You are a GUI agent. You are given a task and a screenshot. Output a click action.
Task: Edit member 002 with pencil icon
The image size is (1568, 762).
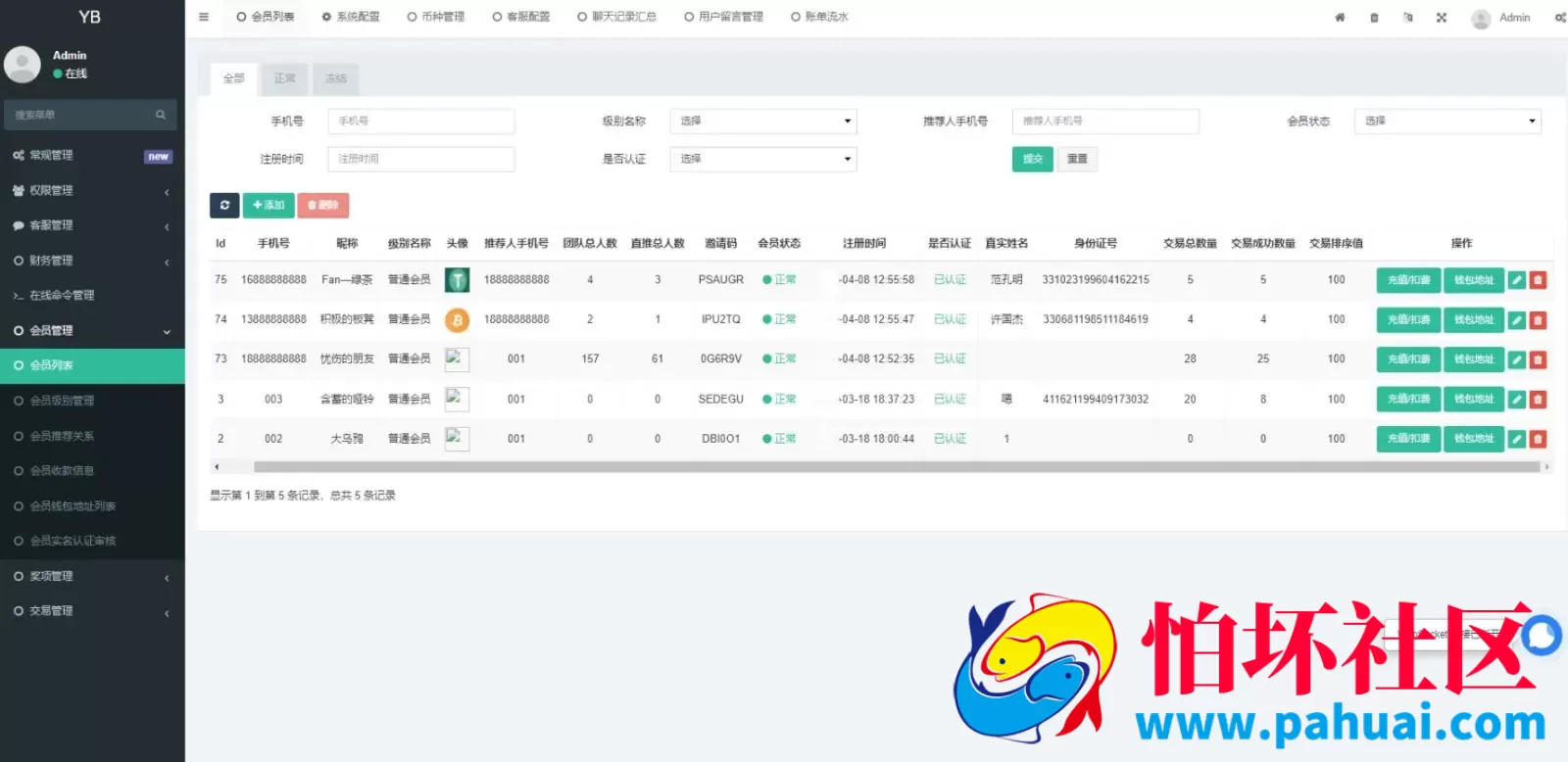pyautogui.click(x=1517, y=439)
